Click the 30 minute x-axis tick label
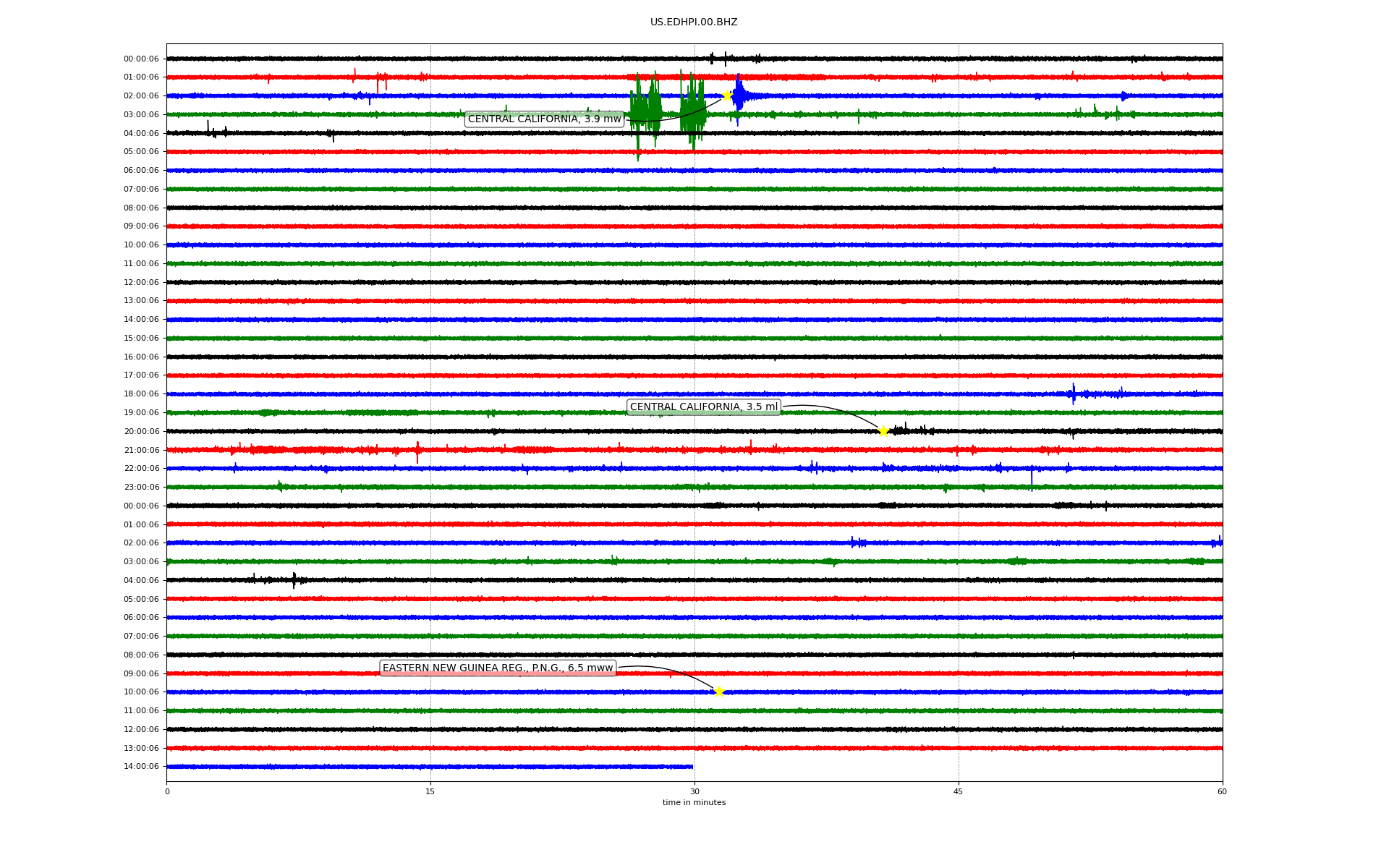 tap(694, 791)
